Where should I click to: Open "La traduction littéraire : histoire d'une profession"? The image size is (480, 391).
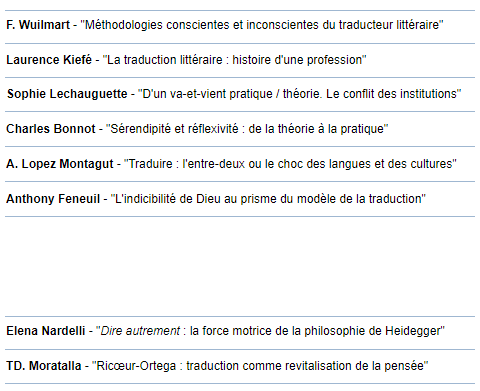click(234, 60)
